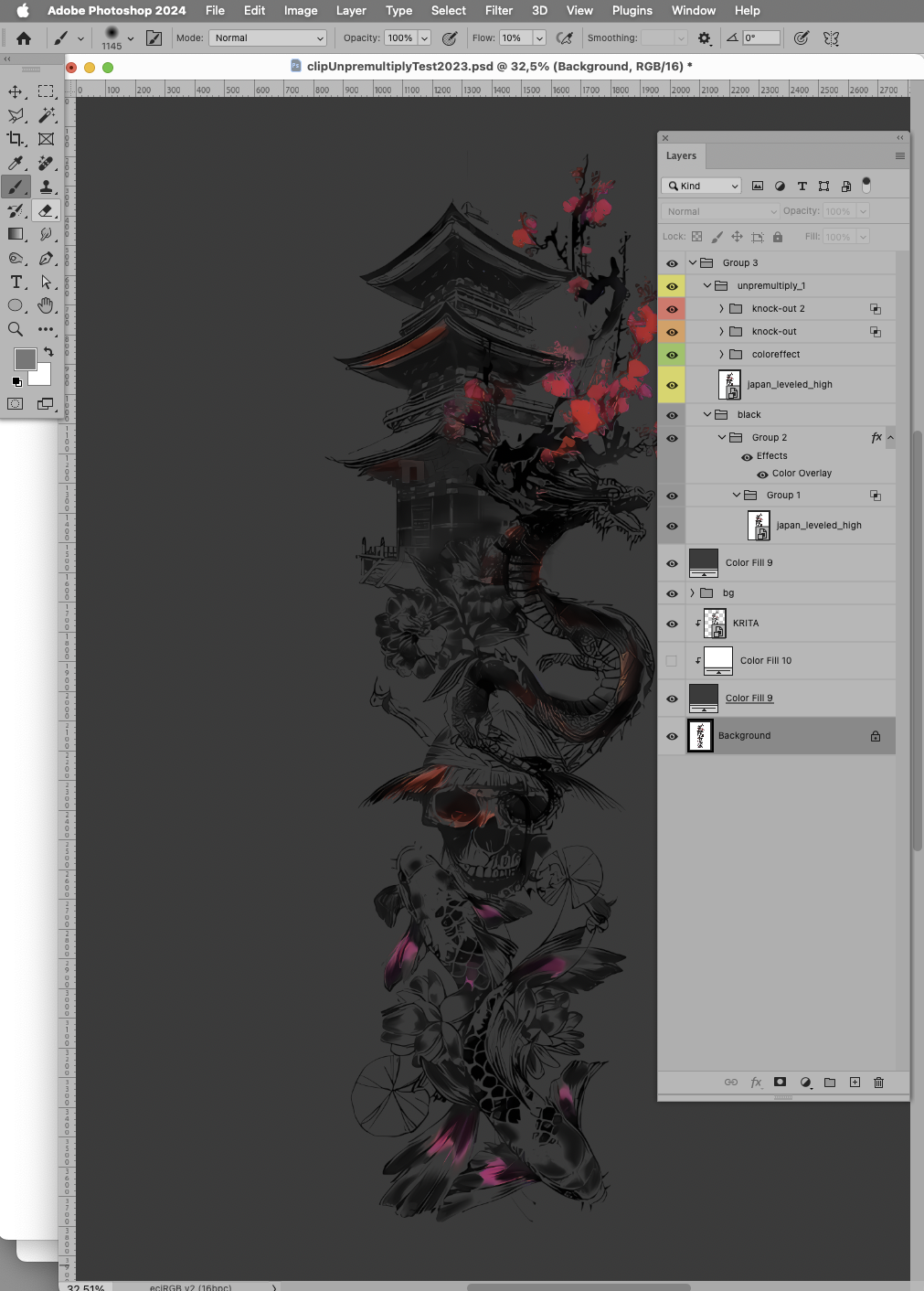This screenshot has width=924, height=1291.
Task: Show the Color Fill 10 layer
Action: click(x=672, y=660)
